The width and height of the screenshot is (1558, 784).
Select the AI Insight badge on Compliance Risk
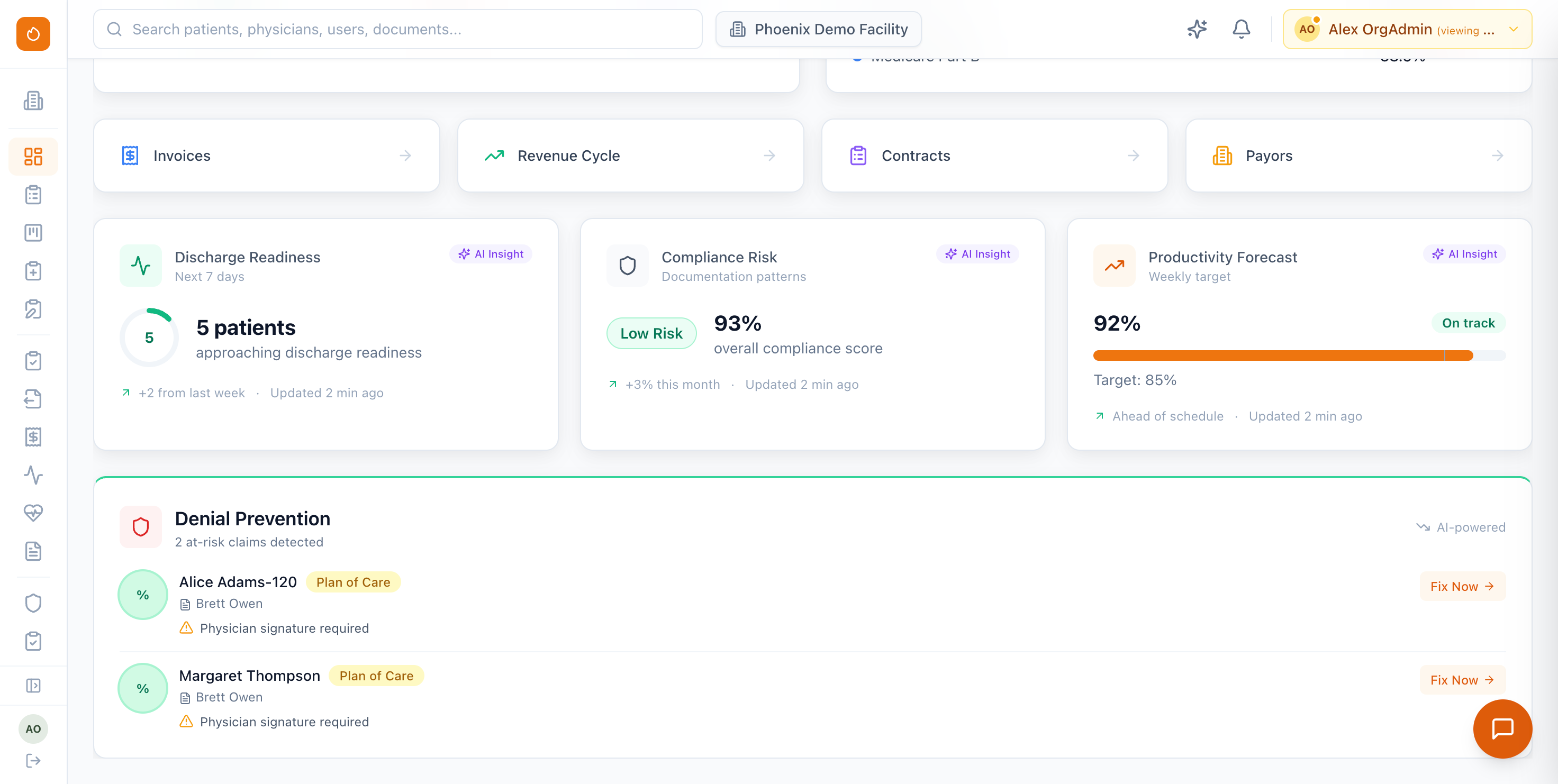coord(977,253)
